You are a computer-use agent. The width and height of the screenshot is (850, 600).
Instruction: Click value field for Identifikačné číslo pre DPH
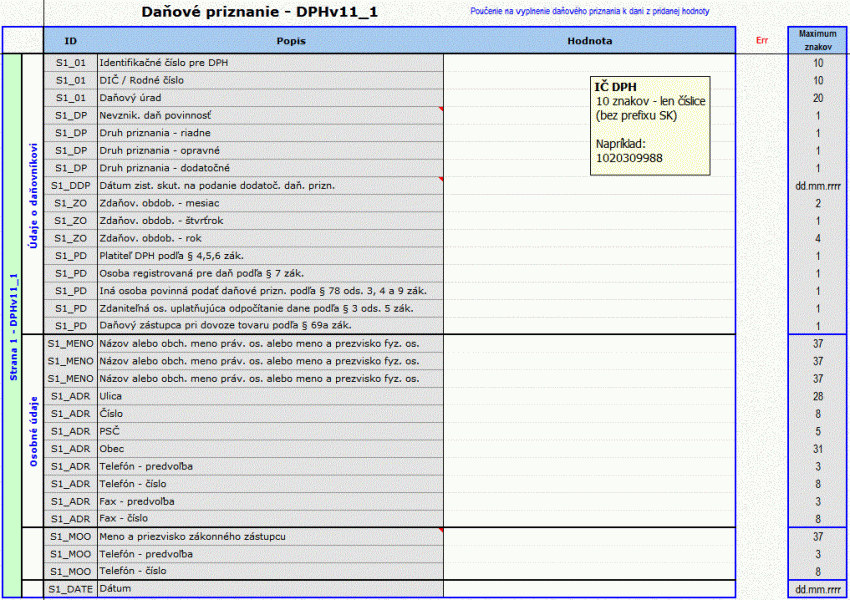pos(589,63)
